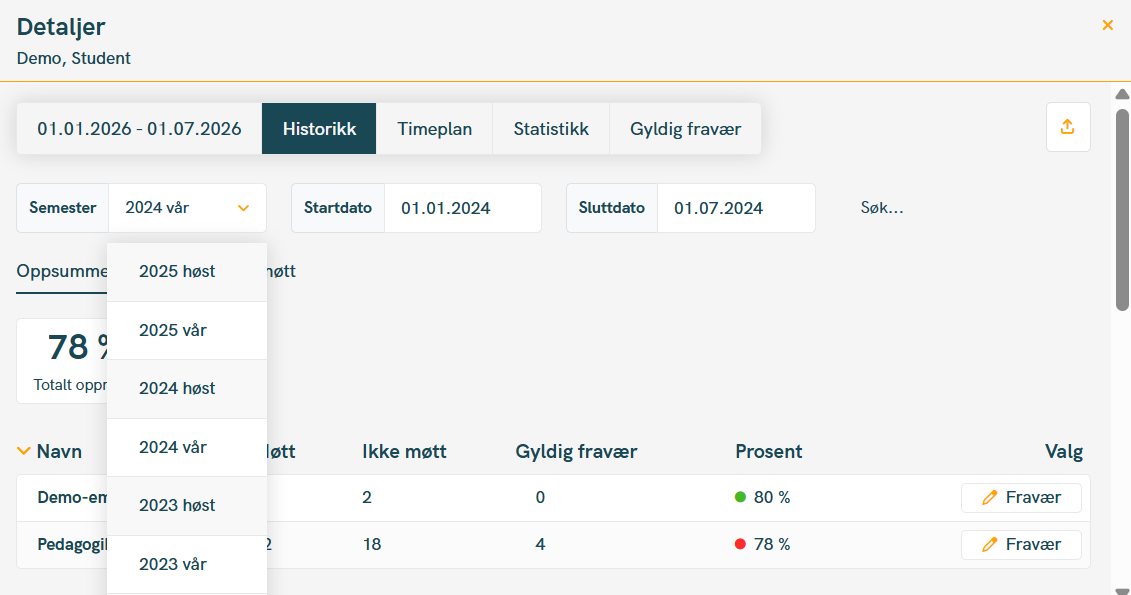
Task: Choose 2025 vår from semester list
Action: pos(187,330)
